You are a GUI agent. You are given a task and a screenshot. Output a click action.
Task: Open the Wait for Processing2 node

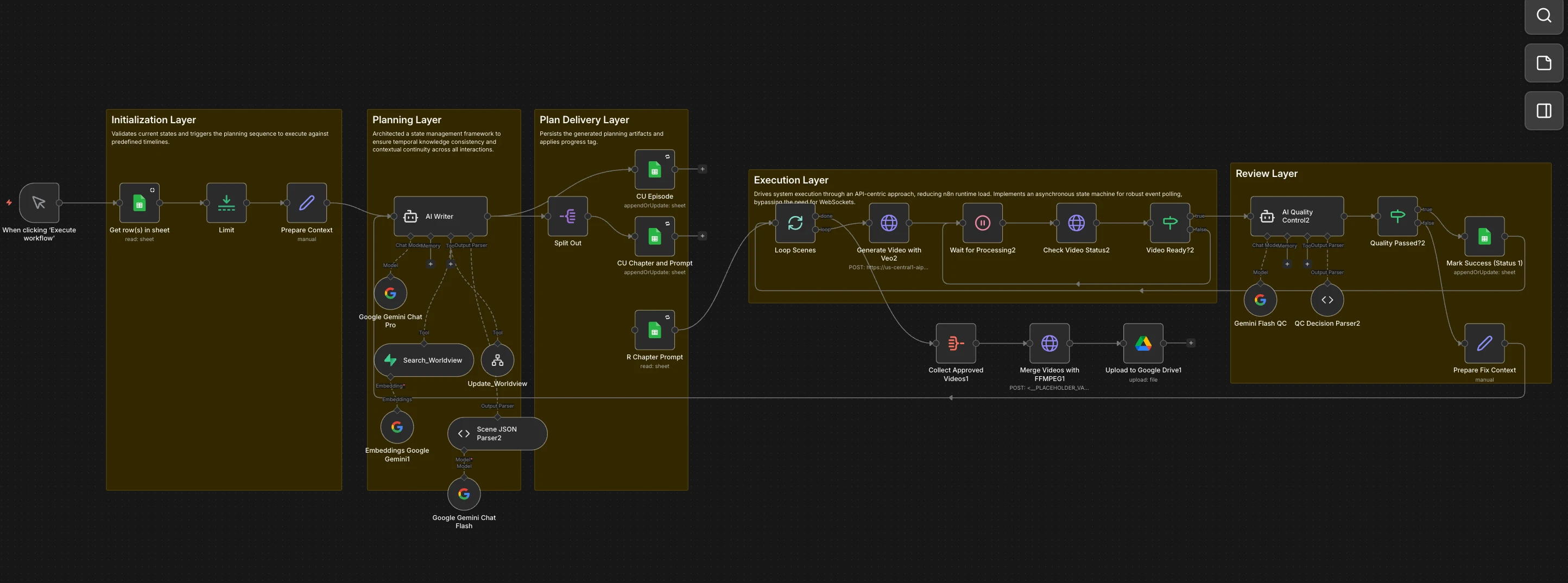982,223
